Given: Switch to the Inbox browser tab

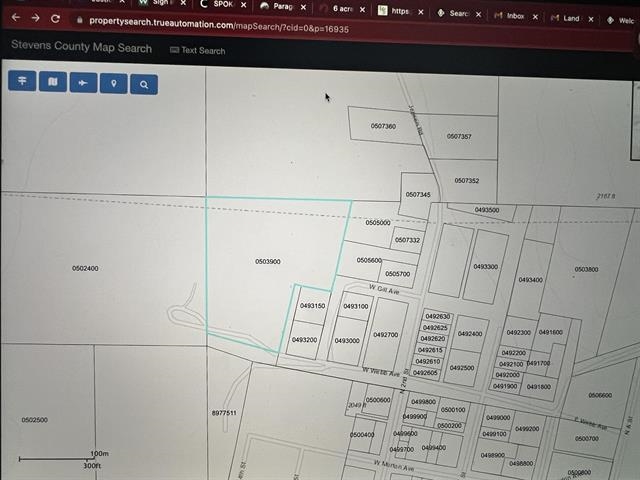Looking at the screenshot, I should (514, 16).
